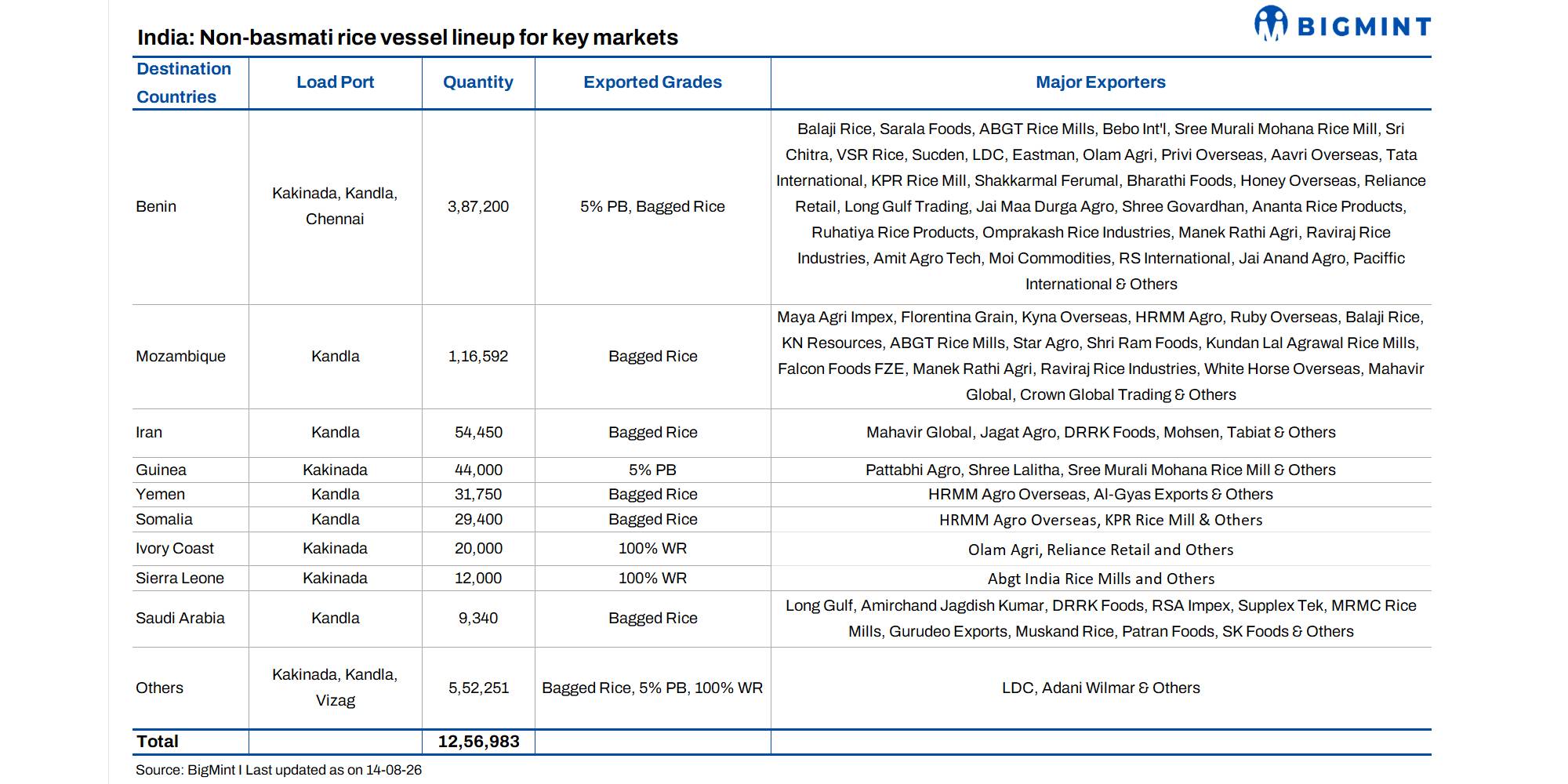Select the quantity '3,87,200'
Image resolution: width=1568 pixels, height=784 pixels.
point(478,206)
